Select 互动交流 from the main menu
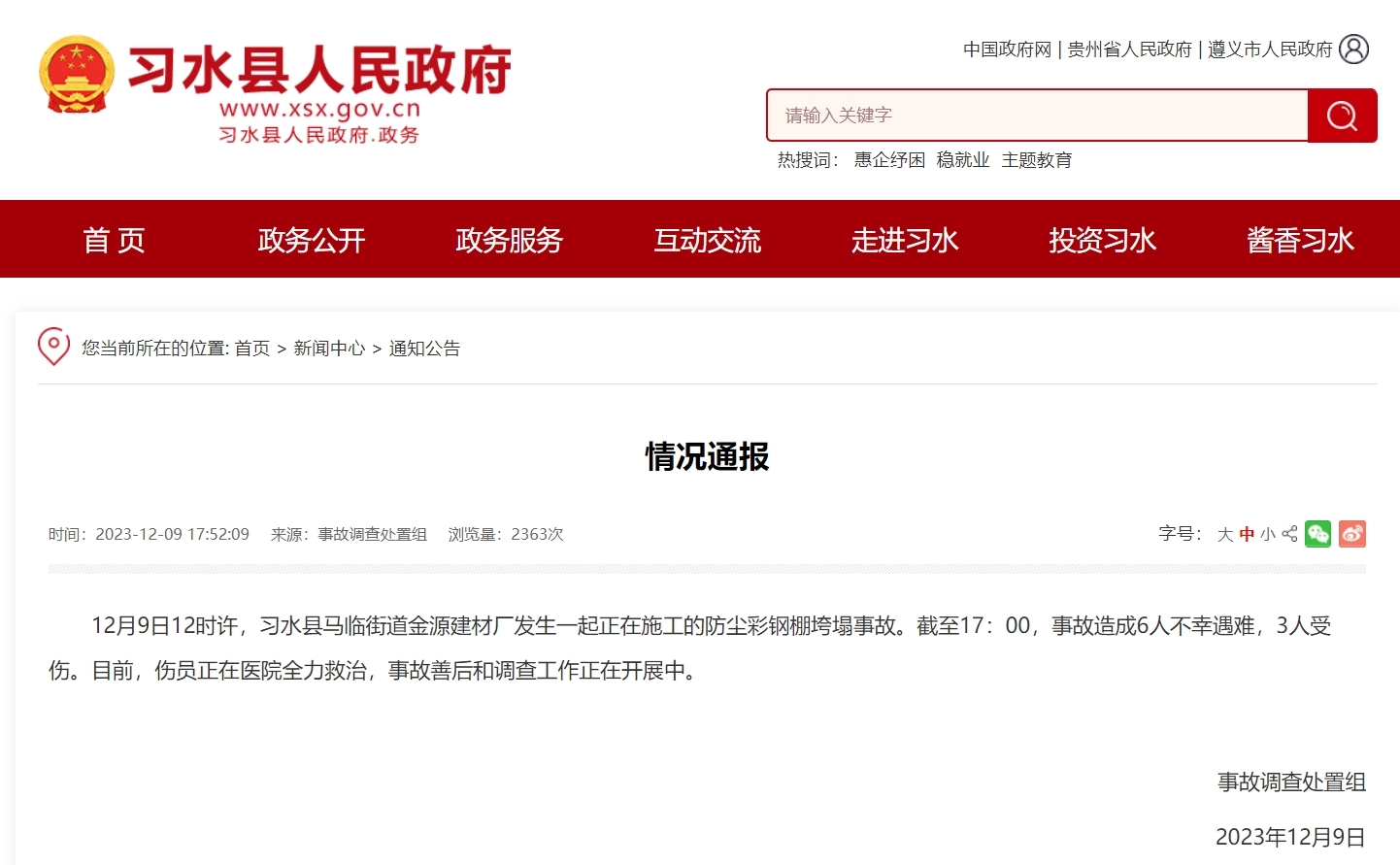The image size is (1400, 865). click(x=707, y=240)
